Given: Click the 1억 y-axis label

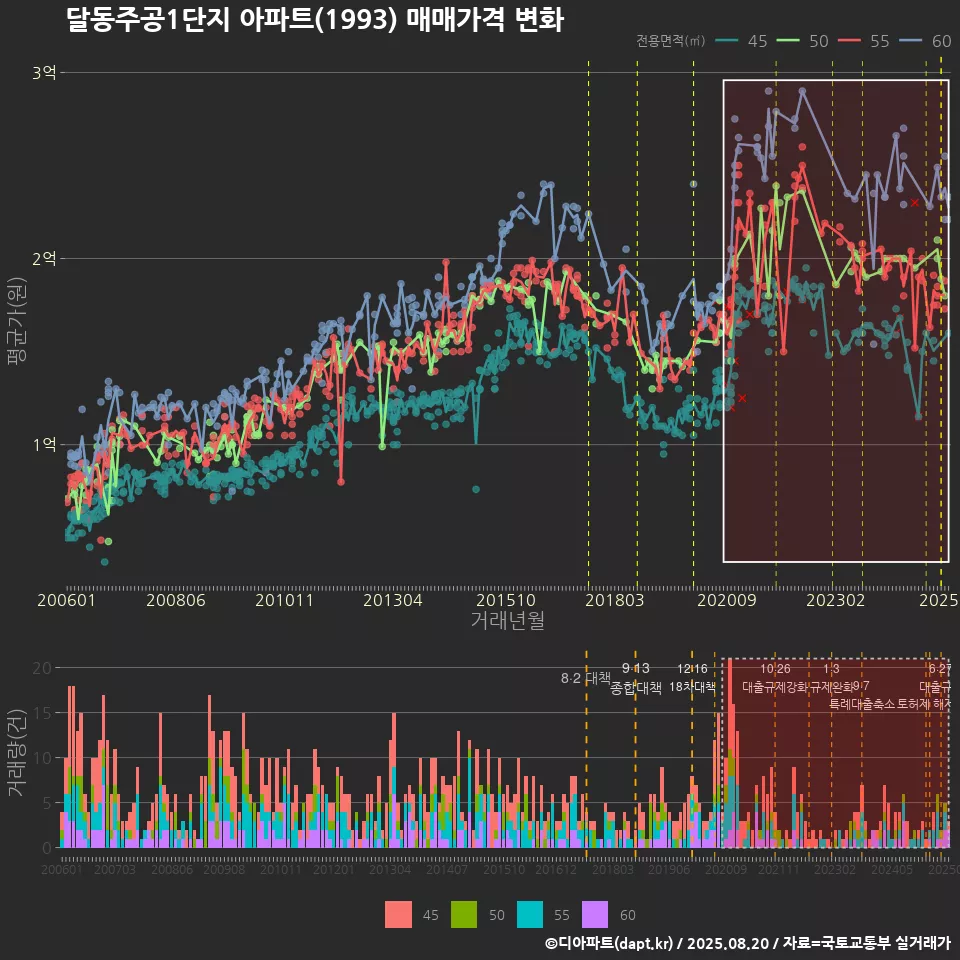Looking at the screenshot, I should point(44,444).
